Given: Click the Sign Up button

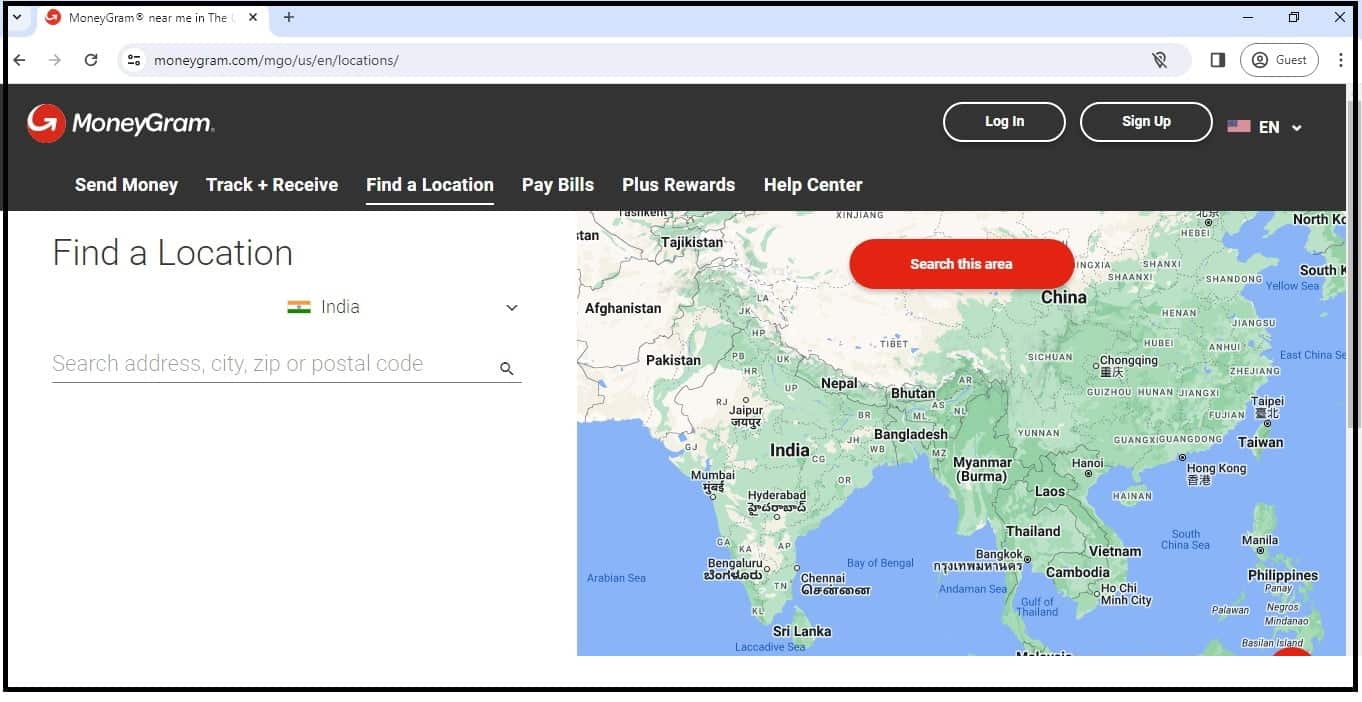Looking at the screenshot, I should [x=1146, y=122].
